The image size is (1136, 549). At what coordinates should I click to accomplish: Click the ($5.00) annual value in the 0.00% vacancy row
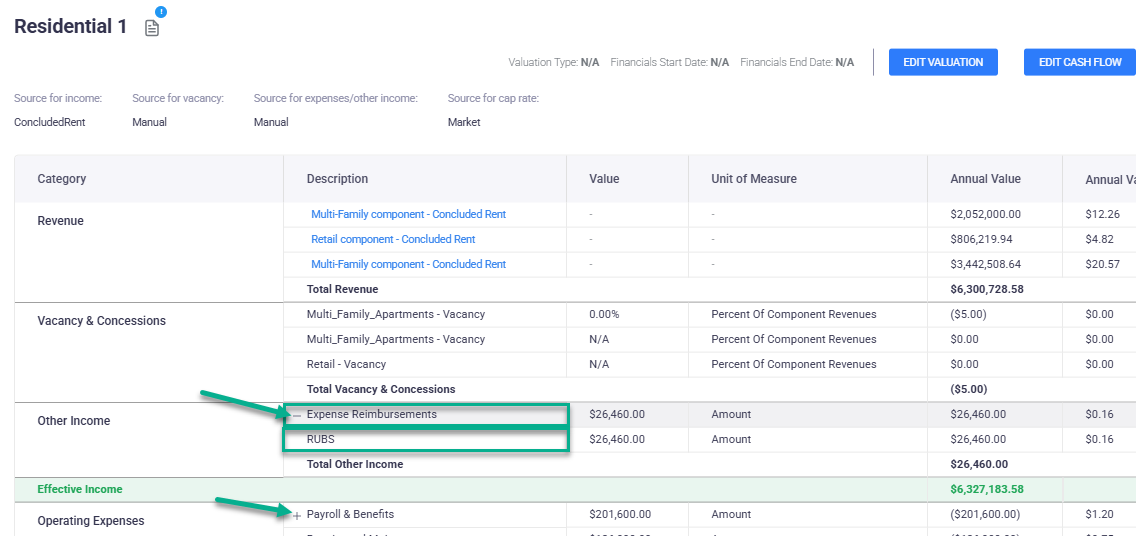tap(969, 314)
